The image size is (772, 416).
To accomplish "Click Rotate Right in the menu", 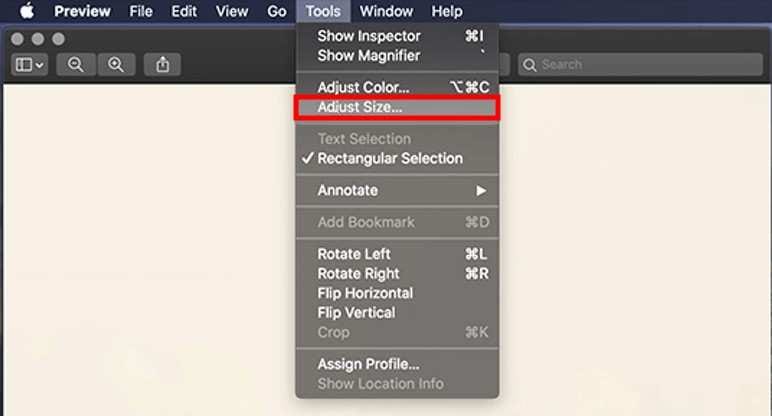I will tap(358, 273).
